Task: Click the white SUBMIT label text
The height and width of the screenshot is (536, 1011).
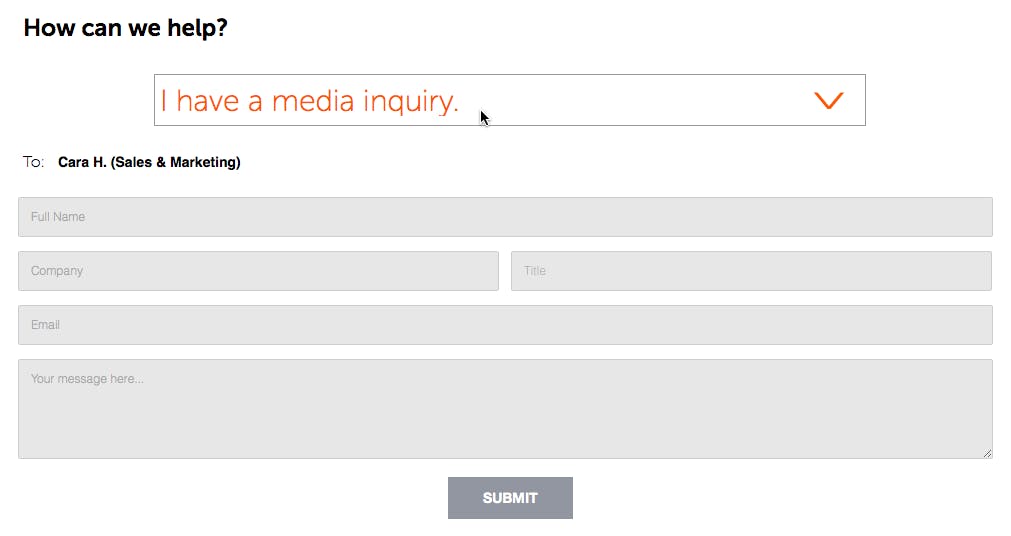Action: click(x=510, y=498)
